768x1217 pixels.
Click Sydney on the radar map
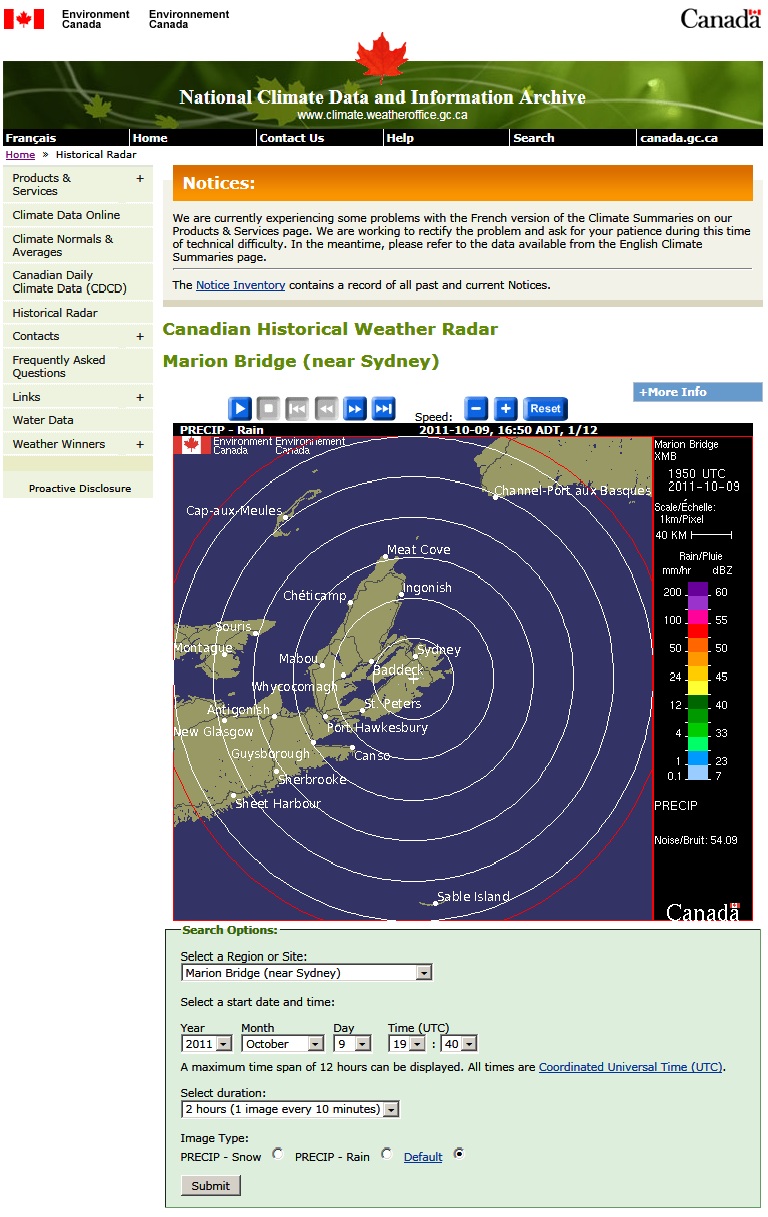tap(438, 650)
